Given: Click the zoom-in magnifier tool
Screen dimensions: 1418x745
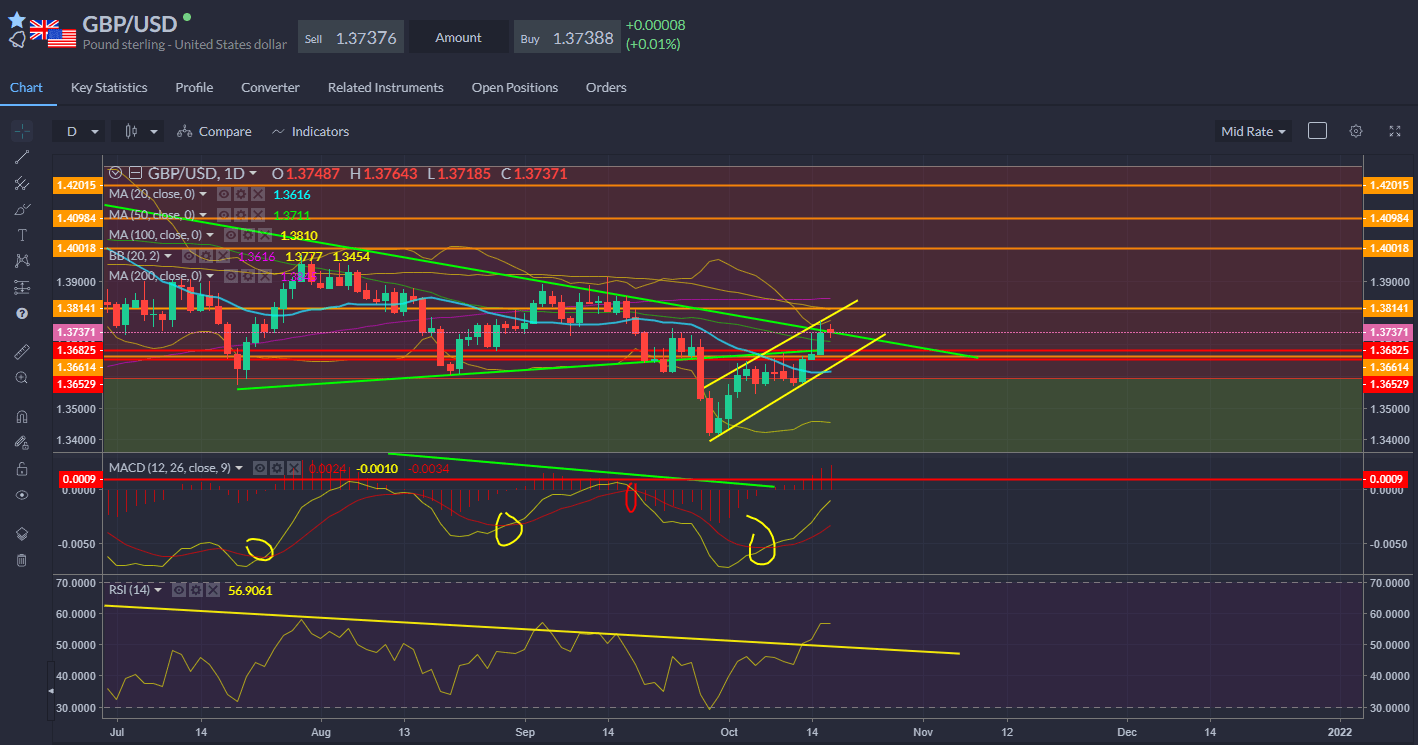Looking at the screenshot, I should 21,377.
